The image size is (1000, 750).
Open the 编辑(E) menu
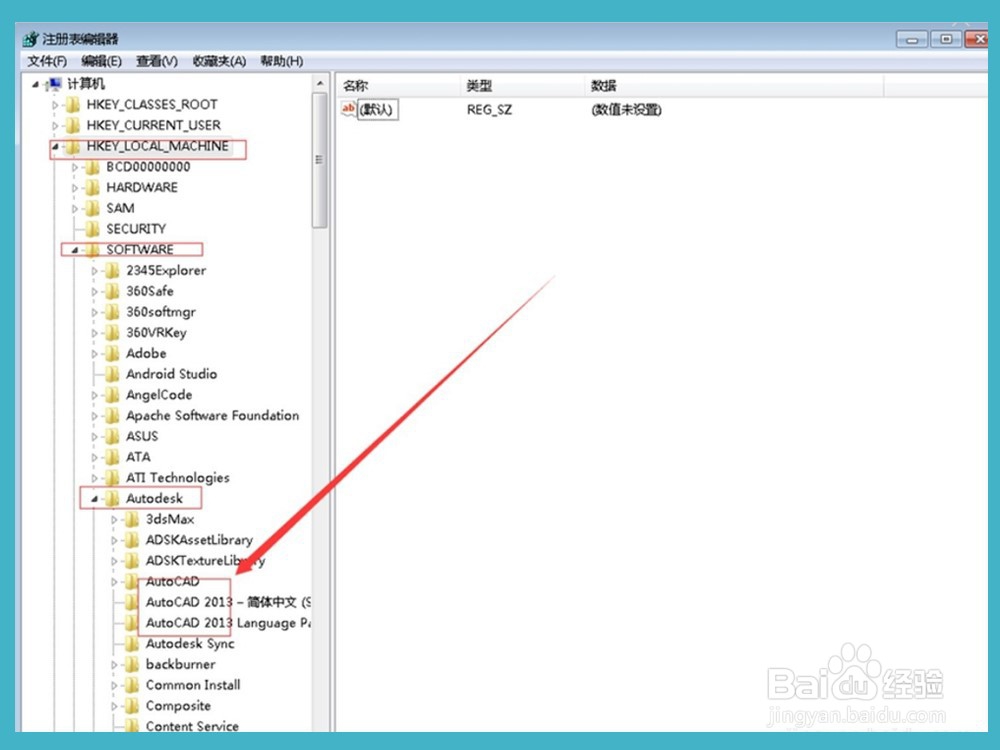click(x=101, y=61)
